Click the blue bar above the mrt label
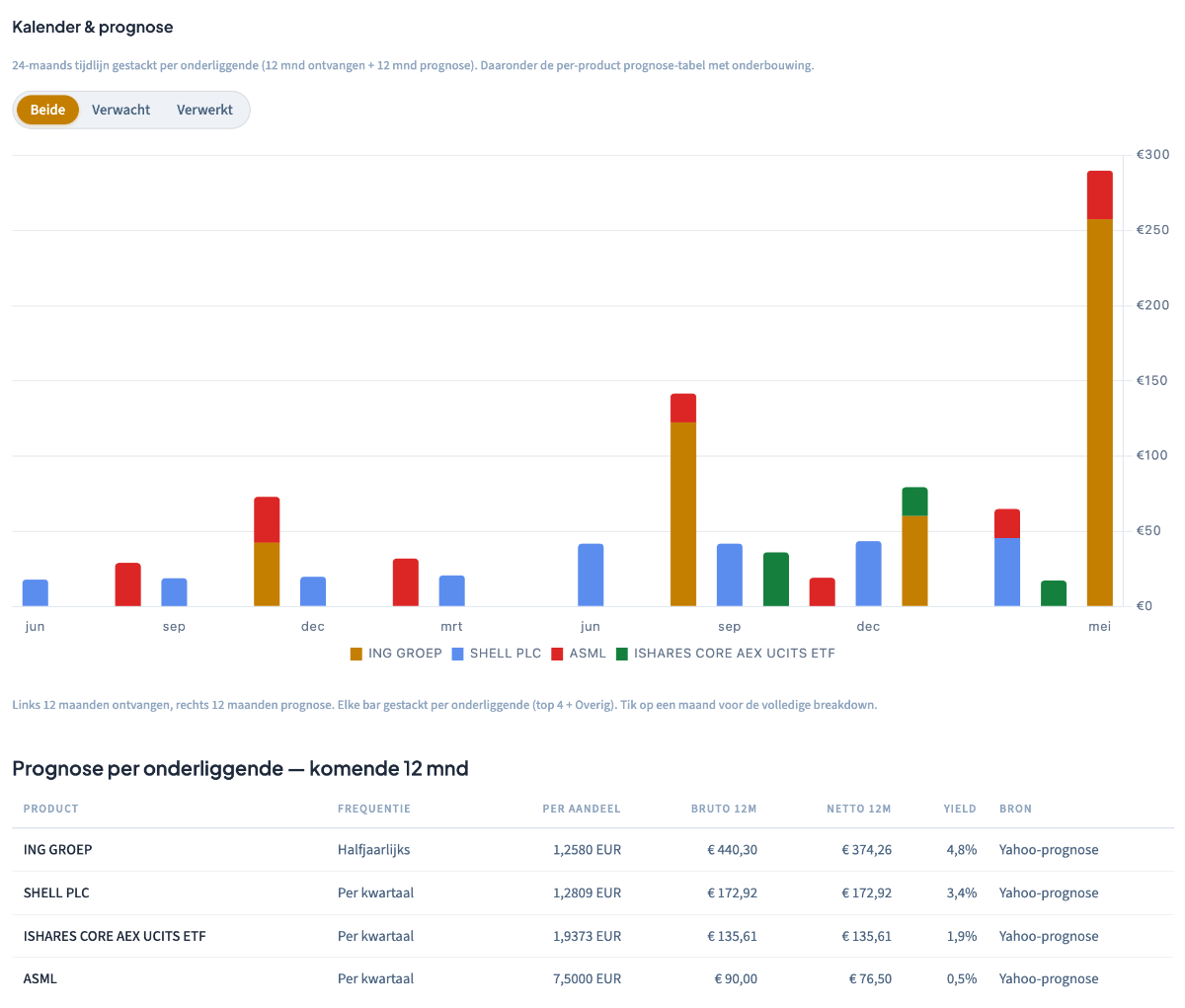This screenshot has height=1008, width=1185. [452, 591]
